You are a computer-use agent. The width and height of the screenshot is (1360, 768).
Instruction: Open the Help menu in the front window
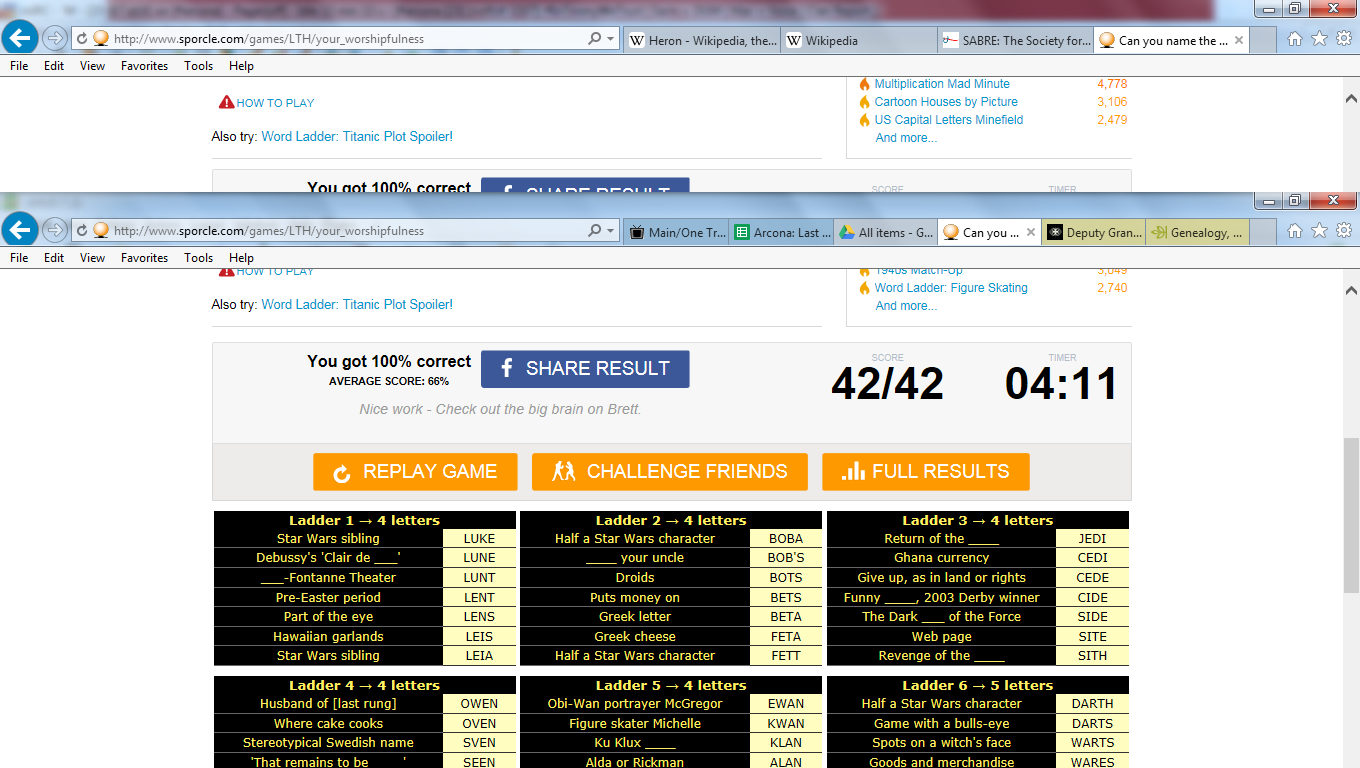click(x=241, y=258)
